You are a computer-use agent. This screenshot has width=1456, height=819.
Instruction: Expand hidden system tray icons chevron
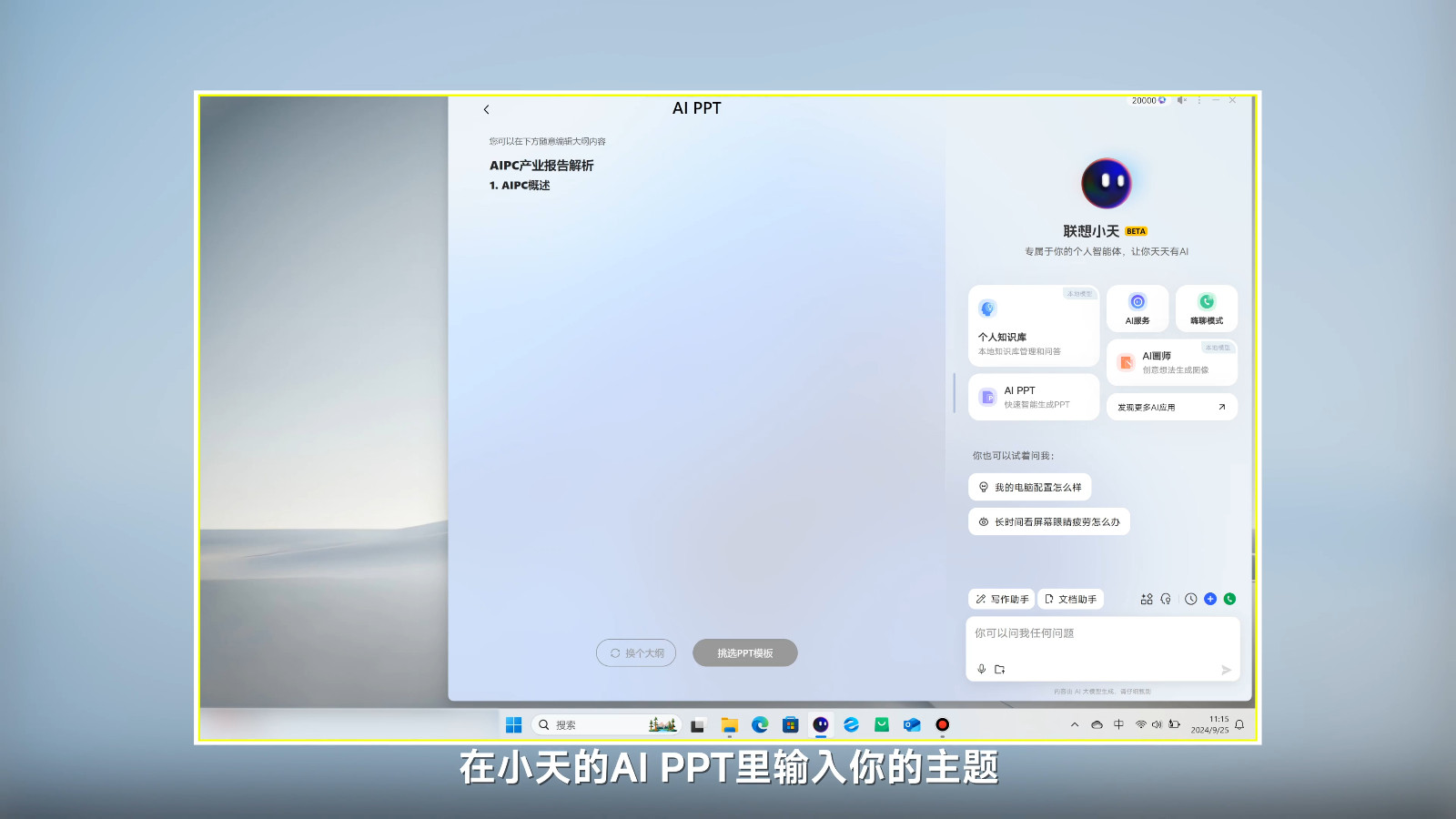pyautogui.click(x=1075, y=724)
